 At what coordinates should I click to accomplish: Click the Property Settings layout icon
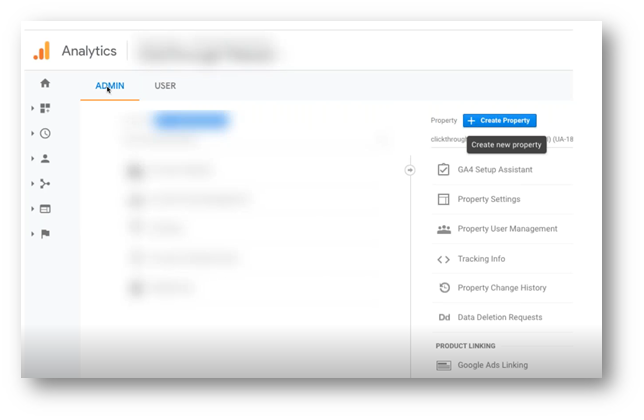pos(444,199)
